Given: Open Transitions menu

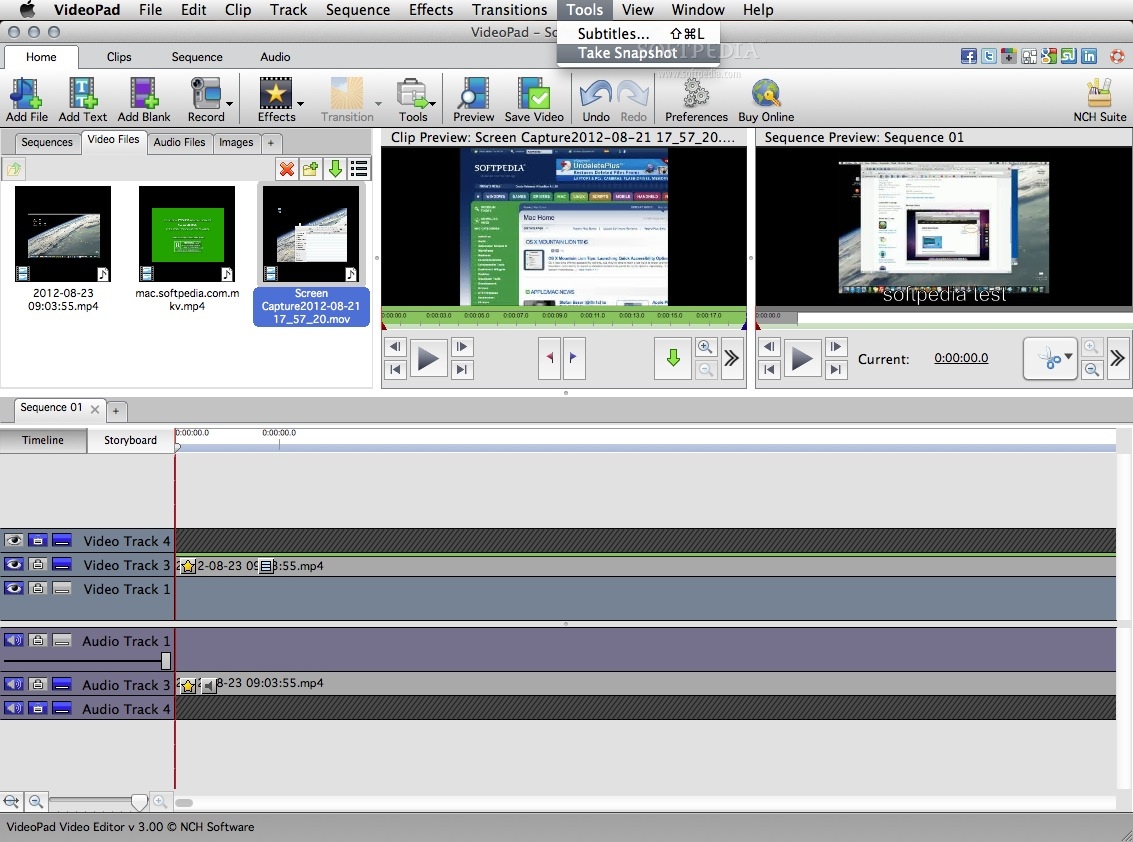Looking at the screenshot, I should pyautogui.click(x=509, y=9).
